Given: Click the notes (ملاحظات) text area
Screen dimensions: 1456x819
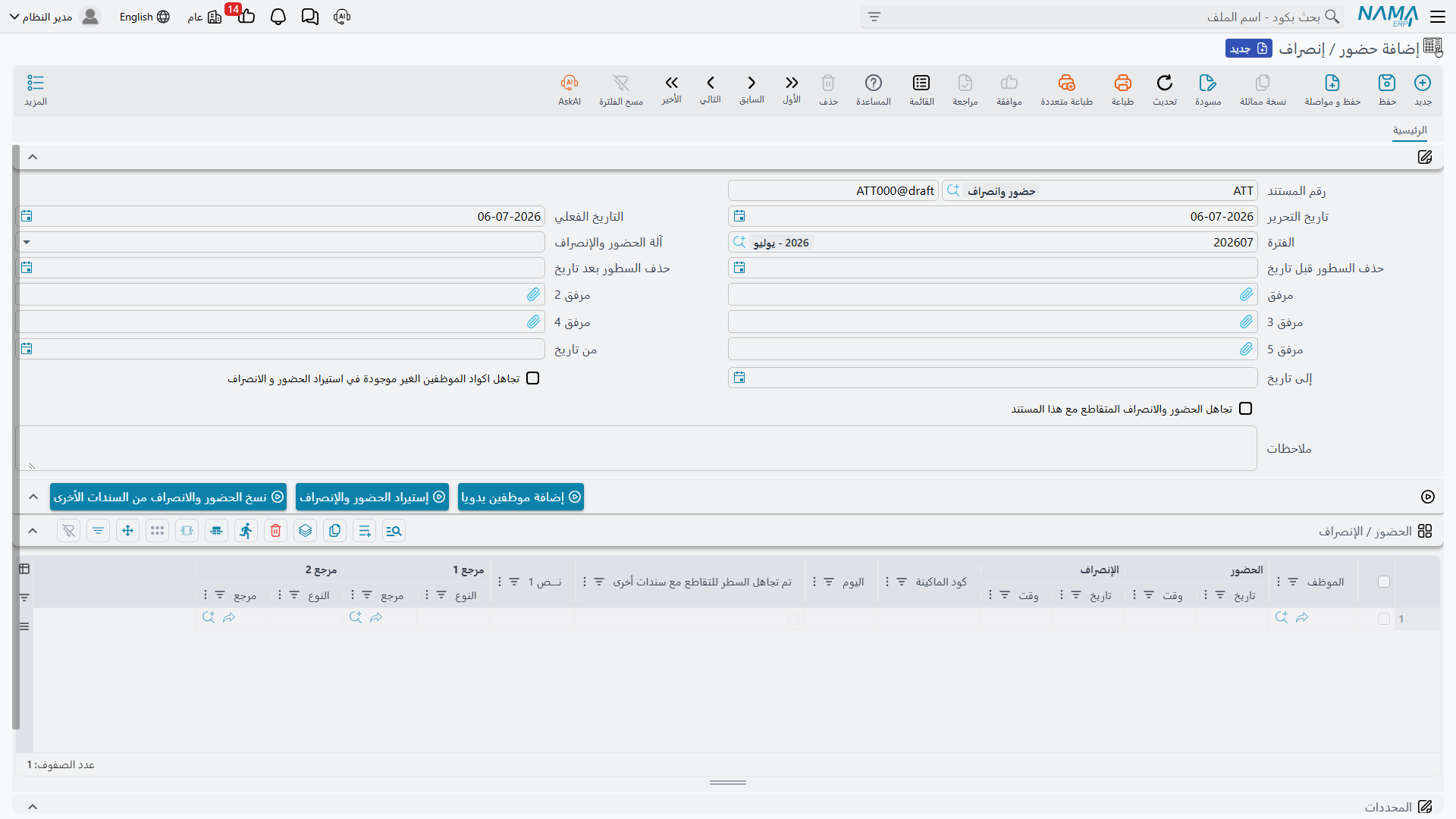Looking at the screenshot, I should click(x=636, y=448).
